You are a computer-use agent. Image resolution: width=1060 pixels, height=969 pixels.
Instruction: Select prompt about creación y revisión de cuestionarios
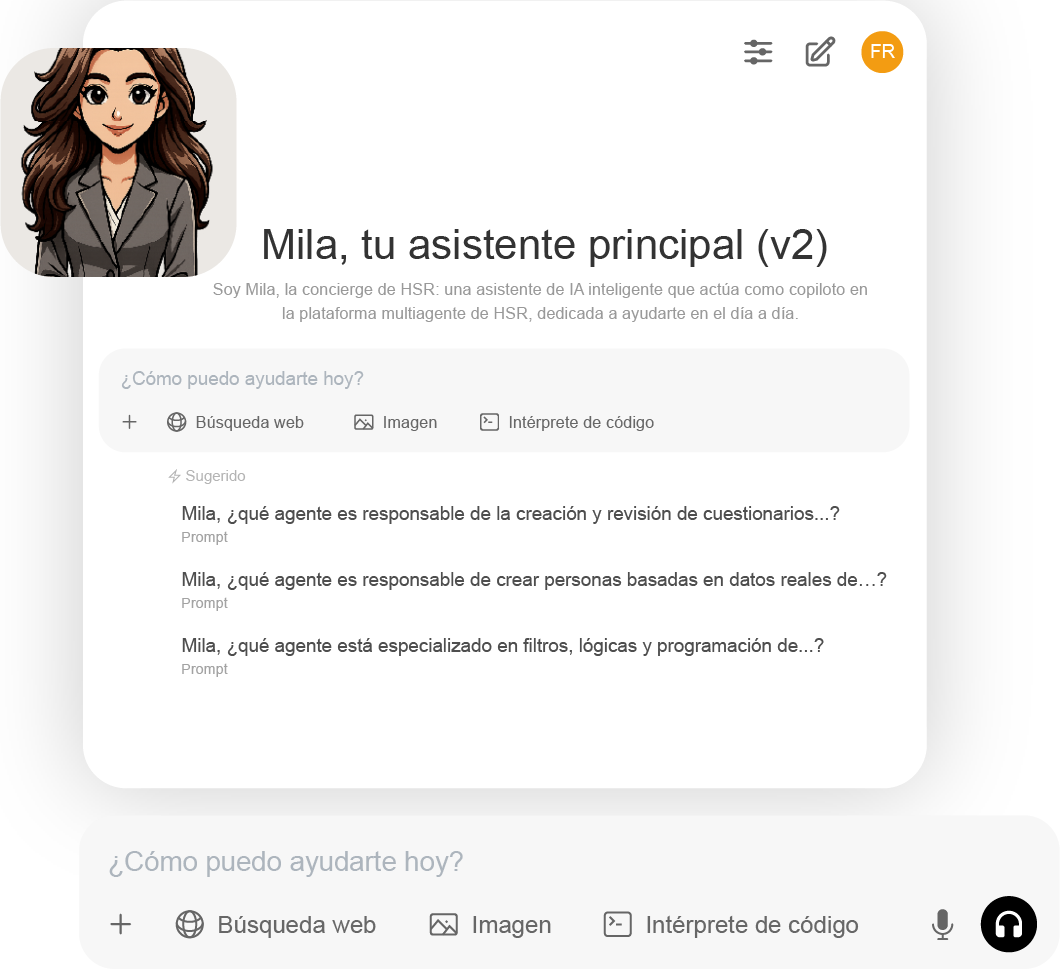510,524
